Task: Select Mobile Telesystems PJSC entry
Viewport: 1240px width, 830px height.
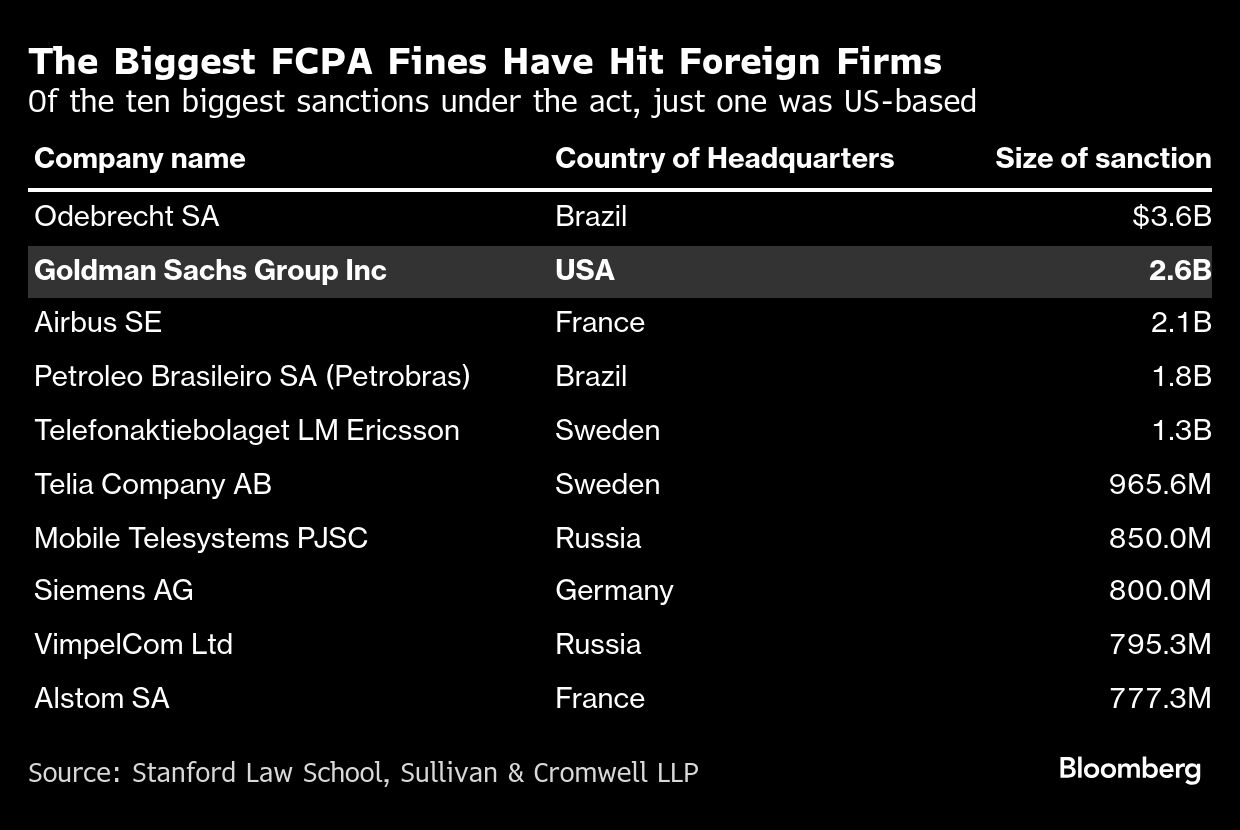Action: pyautogui.click(x=200, y=538)
